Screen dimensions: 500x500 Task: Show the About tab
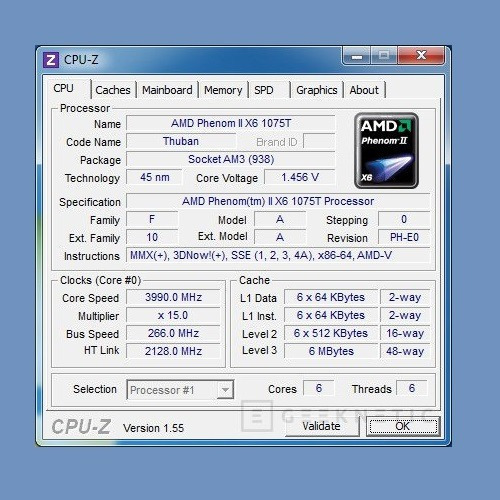364,90
